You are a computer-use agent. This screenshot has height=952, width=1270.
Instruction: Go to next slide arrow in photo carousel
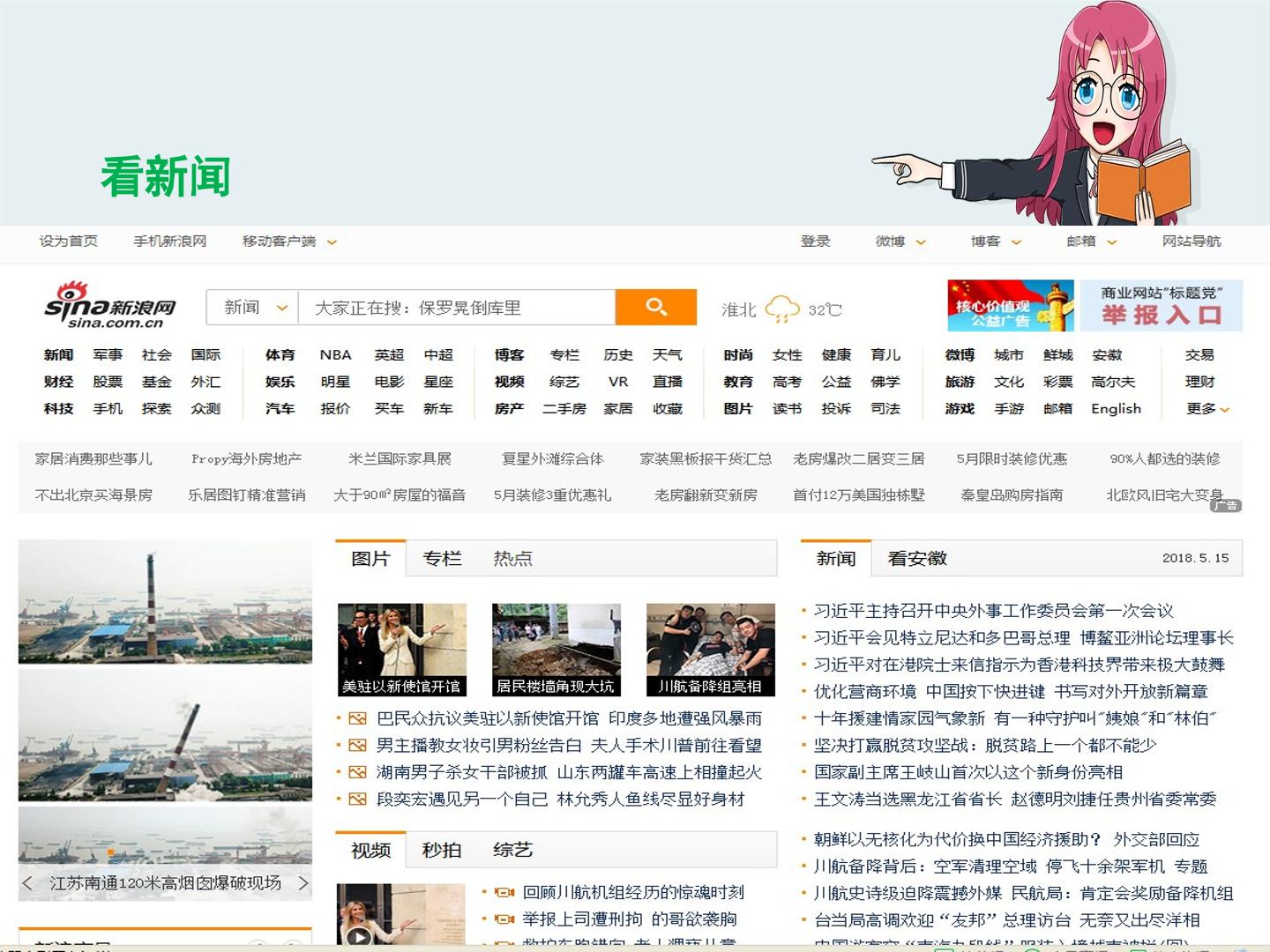tap(303, 882)
